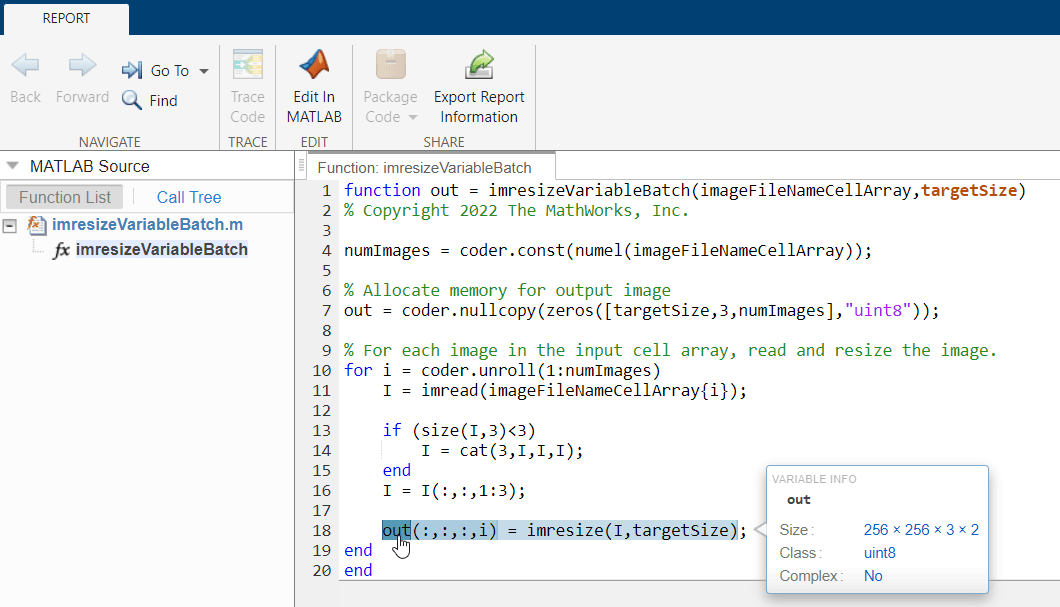Click the Find magnifier icon

pos(132,100)
